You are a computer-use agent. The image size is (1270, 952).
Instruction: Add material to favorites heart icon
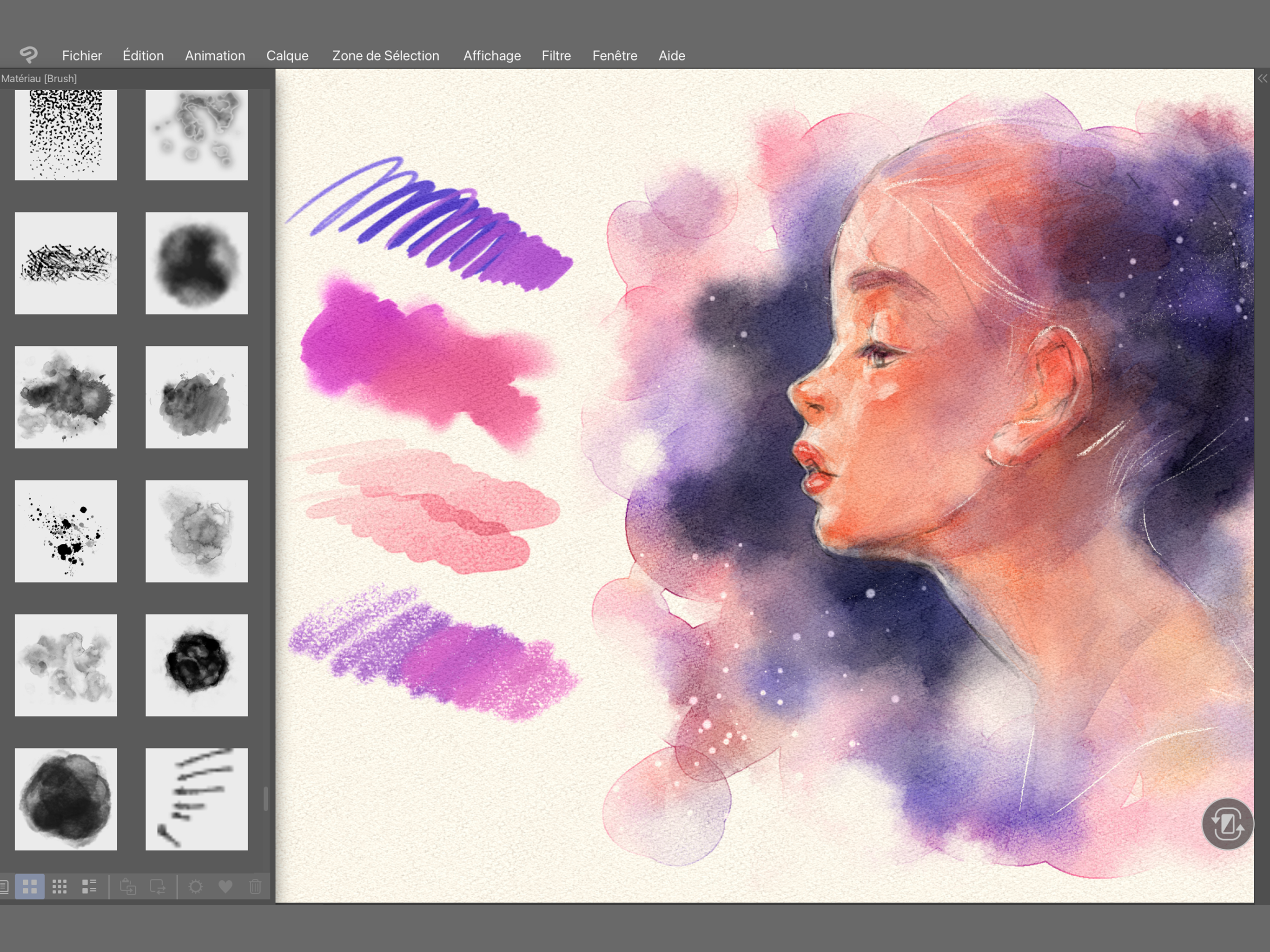(x=225, y=886)
